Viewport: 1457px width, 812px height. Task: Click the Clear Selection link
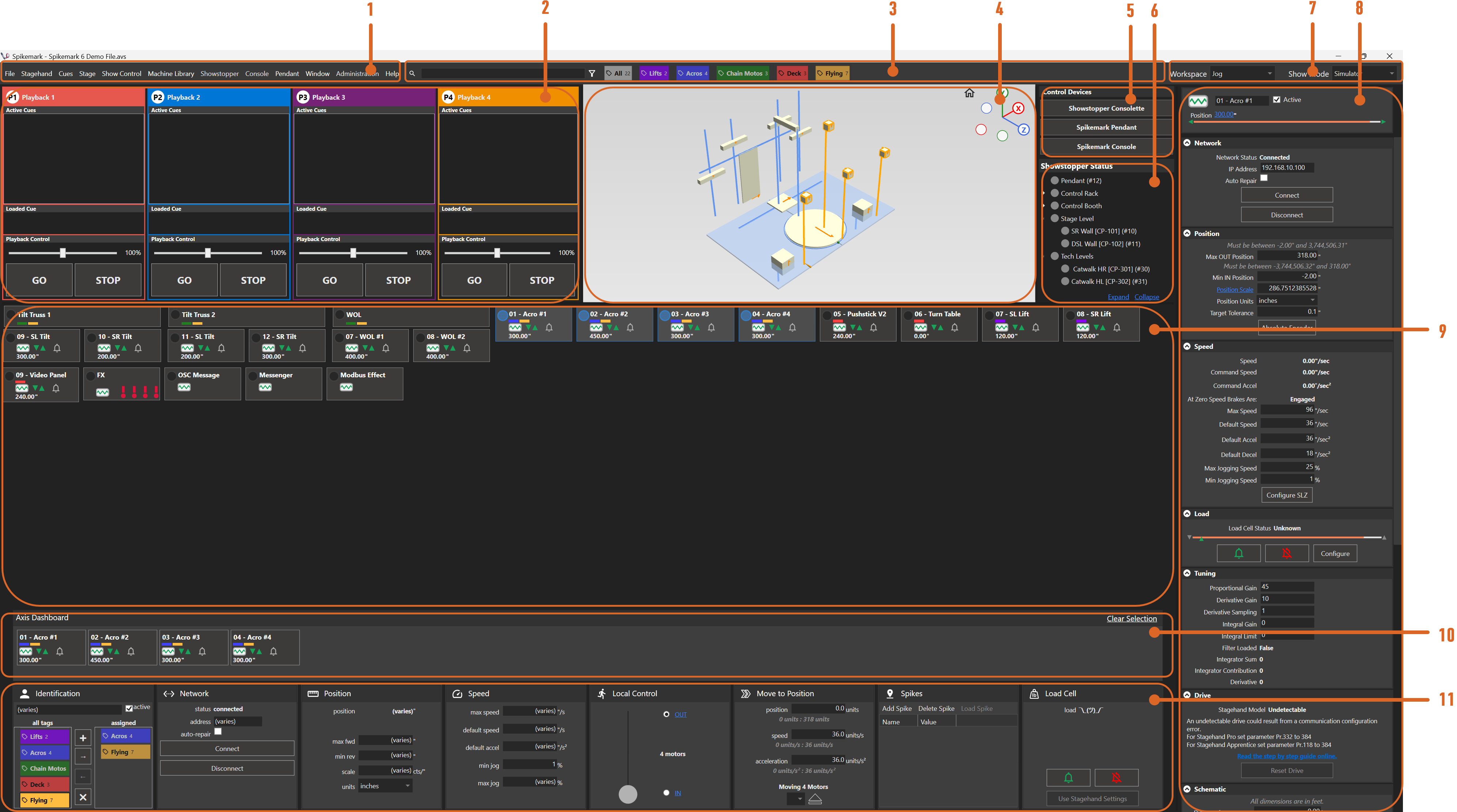click(x=1131, y=619)
